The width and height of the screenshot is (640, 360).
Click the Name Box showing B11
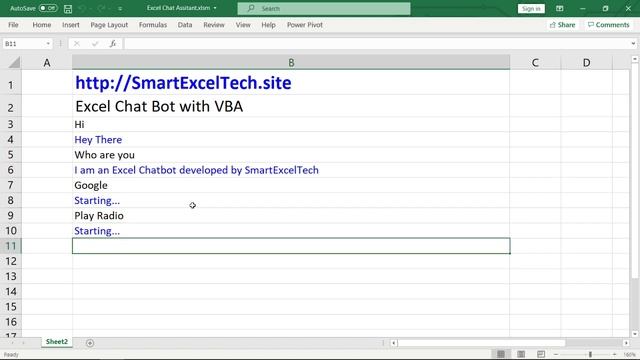click(23, 44)
